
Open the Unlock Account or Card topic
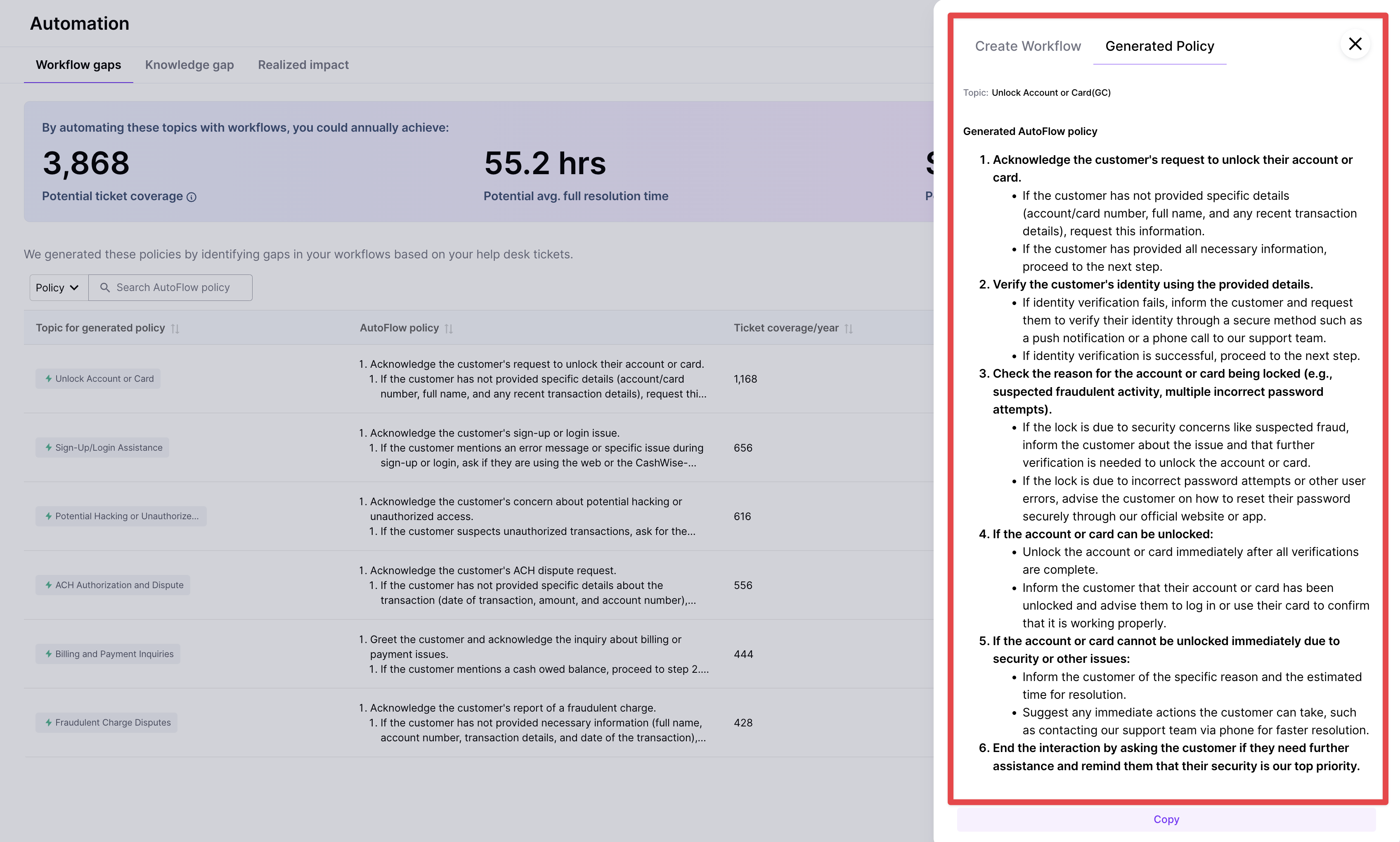(x=98, y=378)
